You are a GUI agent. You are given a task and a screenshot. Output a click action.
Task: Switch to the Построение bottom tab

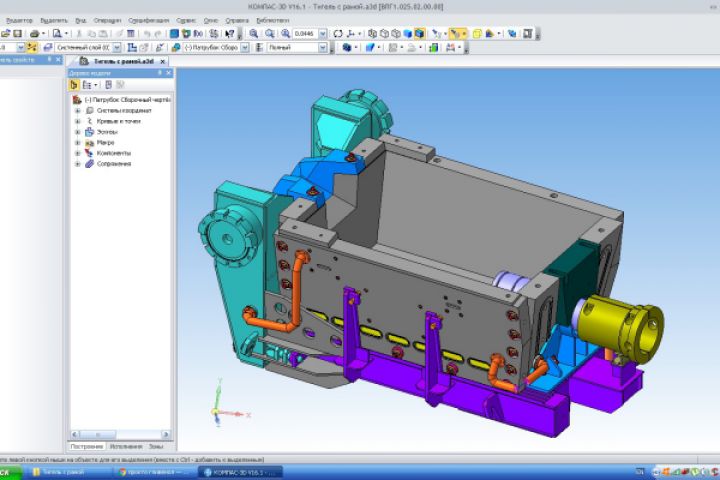pos(87,446)
